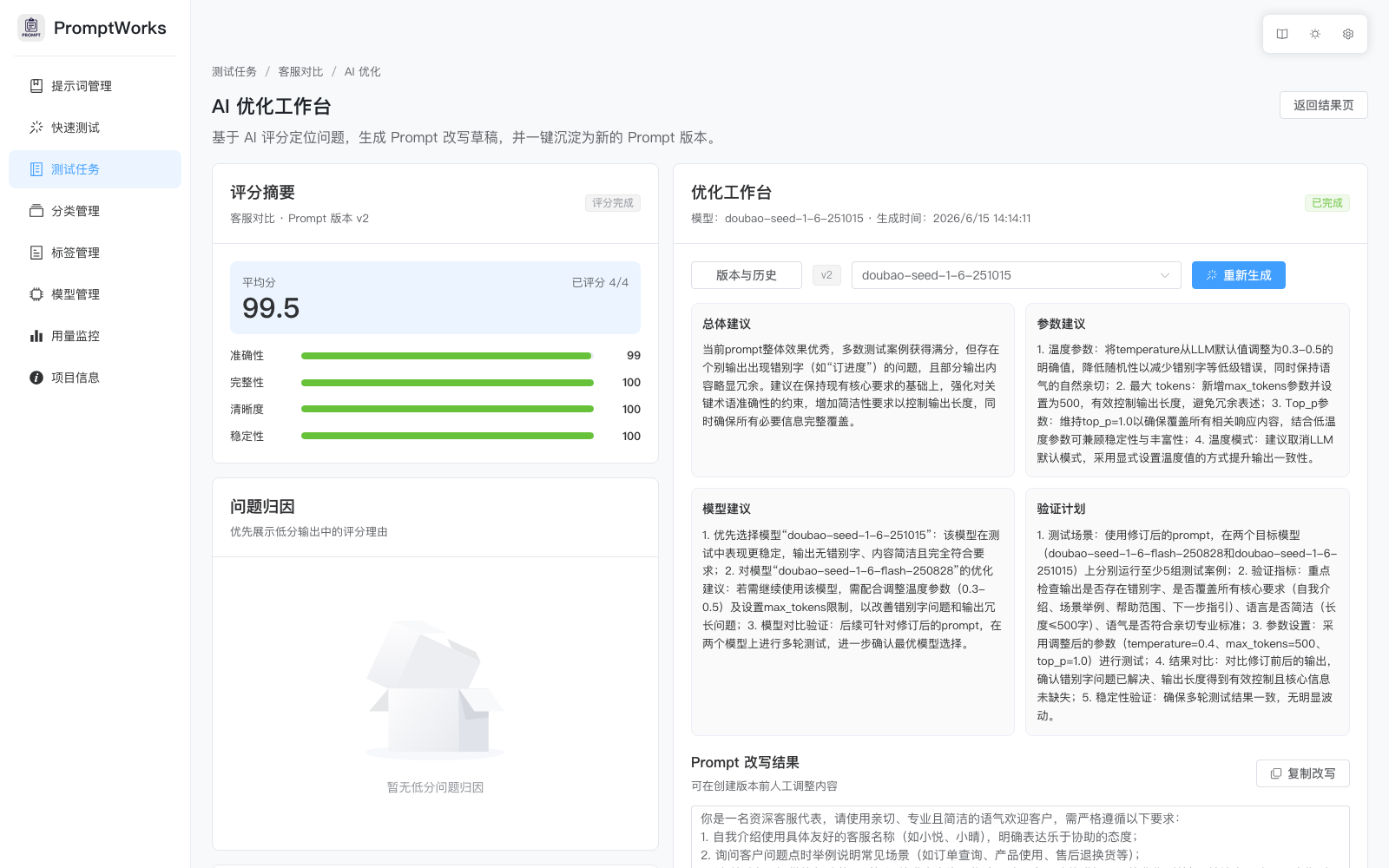Viewport: 1389px width, 868px height.
Task: Click the 99.5 average score value
Action: [271, 308]
